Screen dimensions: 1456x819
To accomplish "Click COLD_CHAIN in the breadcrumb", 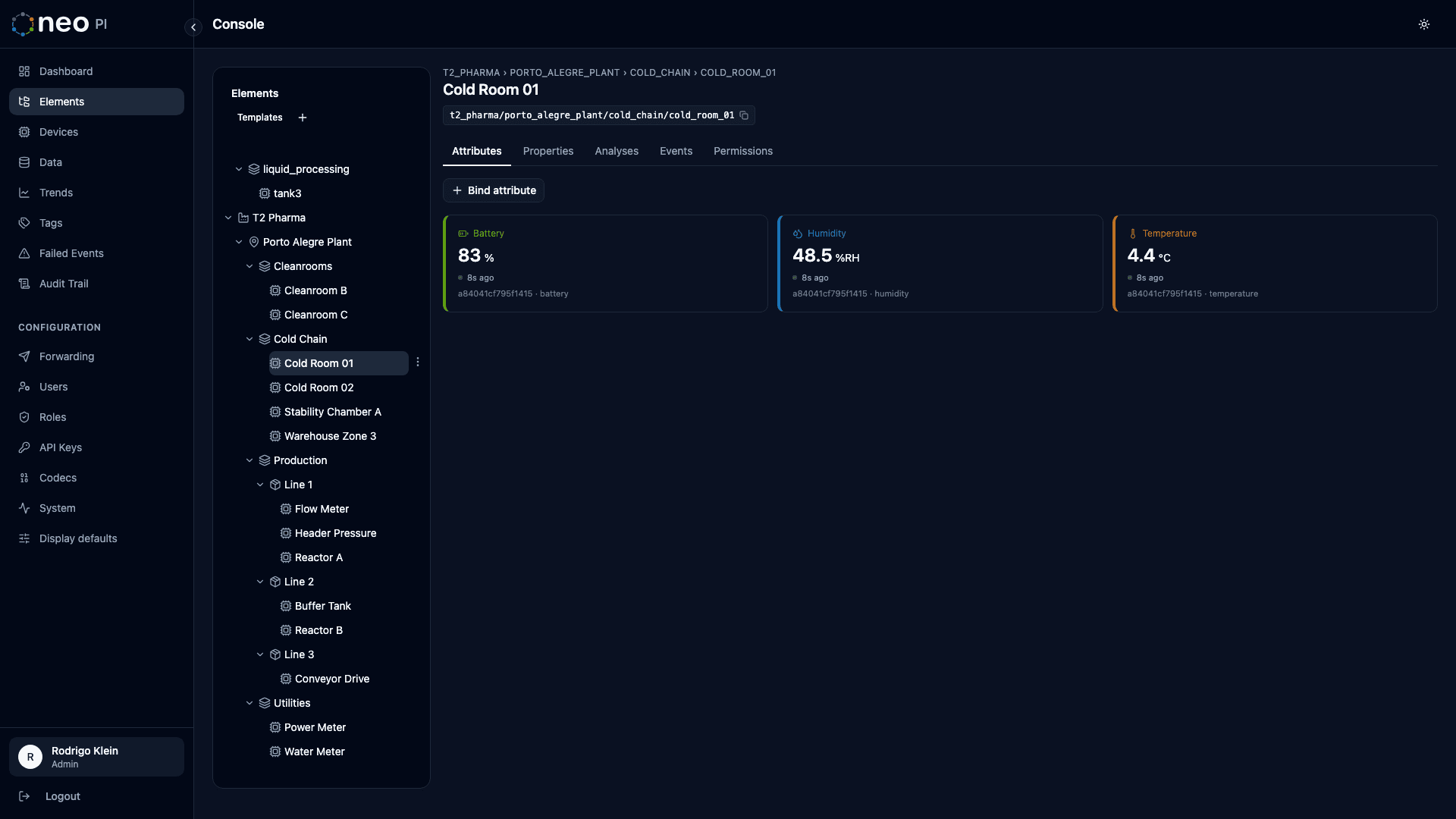I will tap(660, 73).
